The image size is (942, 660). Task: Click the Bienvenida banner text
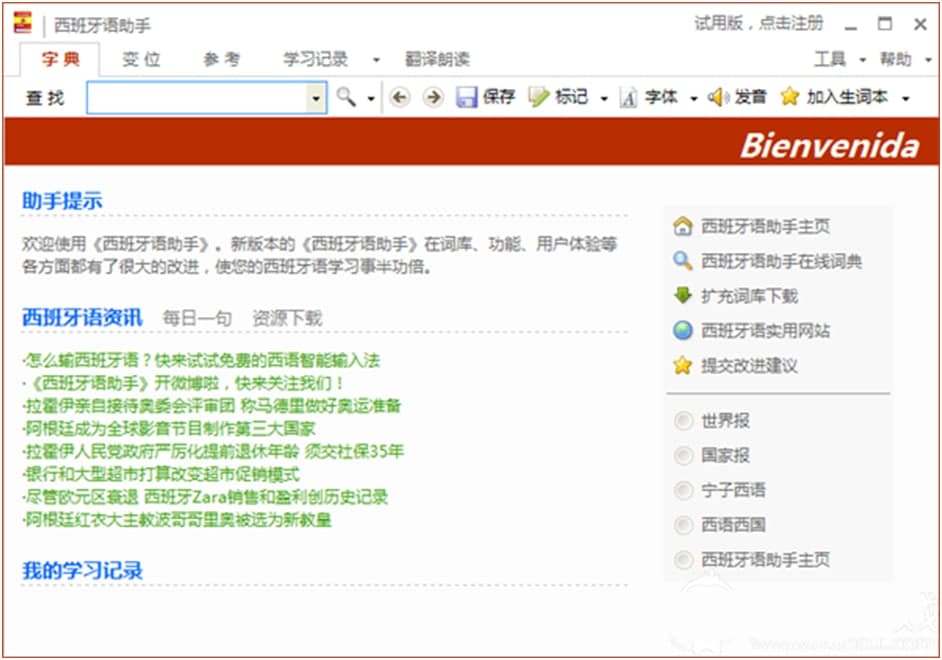830,145
